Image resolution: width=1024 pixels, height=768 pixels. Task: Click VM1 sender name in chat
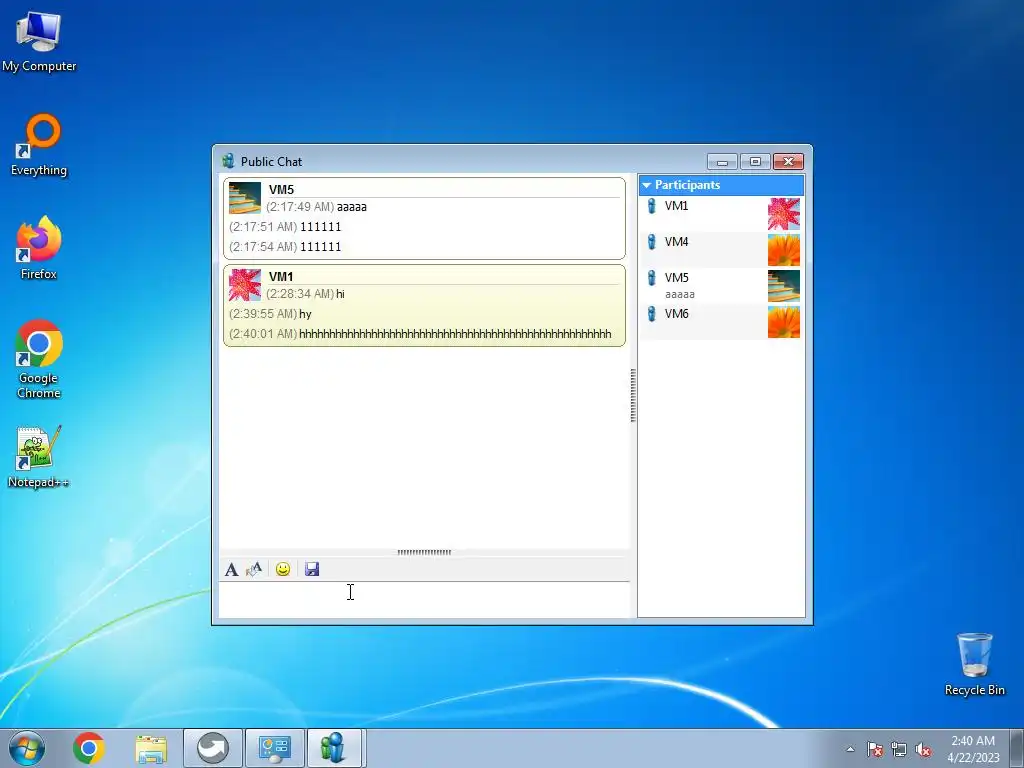pyautogui.click(x=281, y=276)
